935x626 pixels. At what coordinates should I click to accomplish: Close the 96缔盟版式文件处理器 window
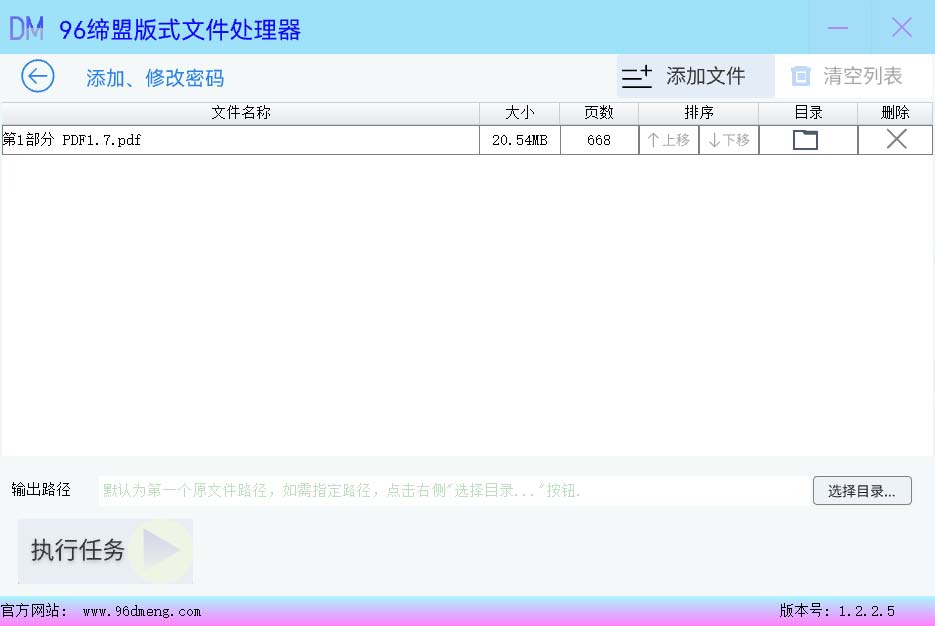902,27
